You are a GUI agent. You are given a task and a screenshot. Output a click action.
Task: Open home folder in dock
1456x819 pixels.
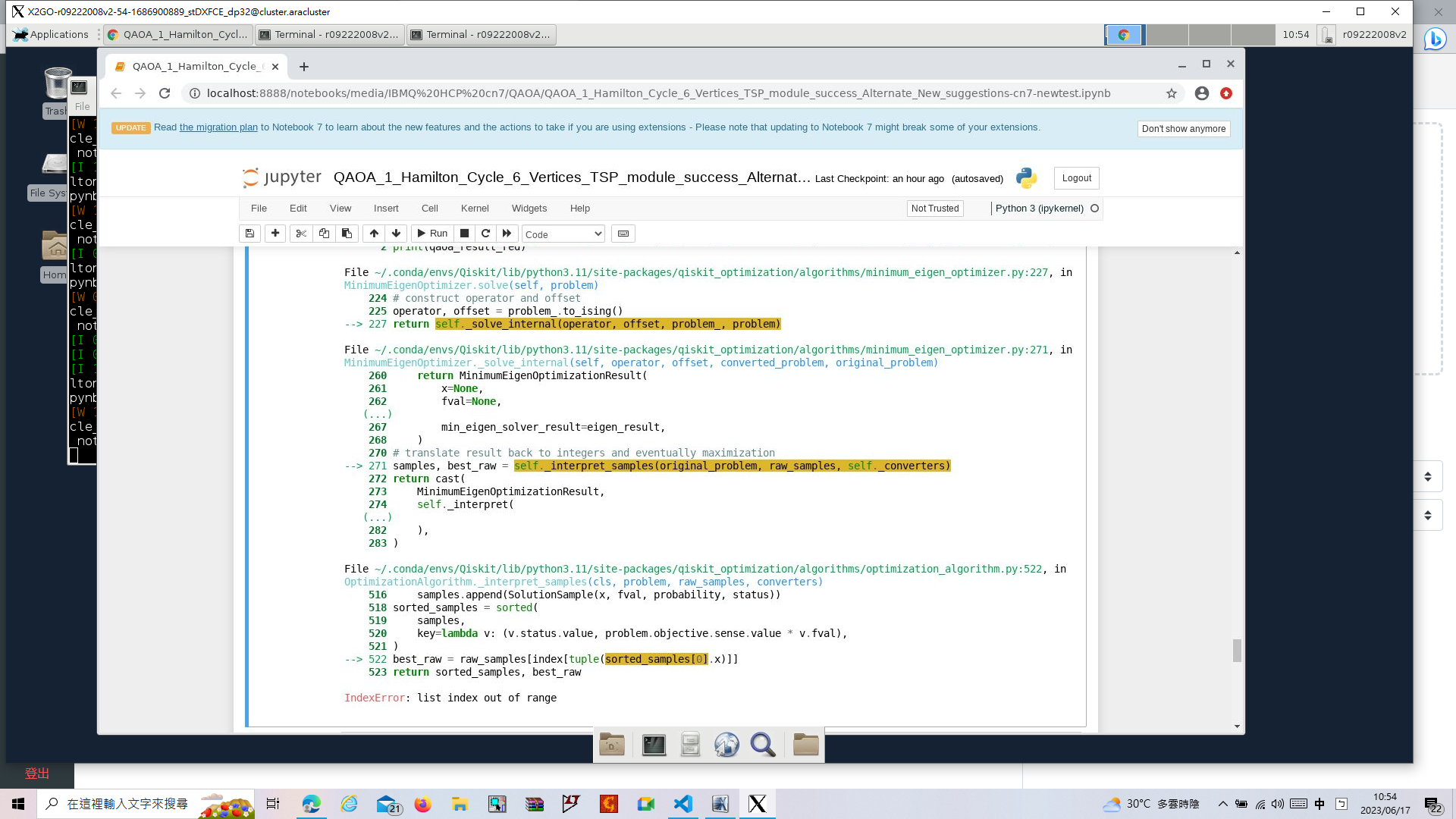pos(805,745)
